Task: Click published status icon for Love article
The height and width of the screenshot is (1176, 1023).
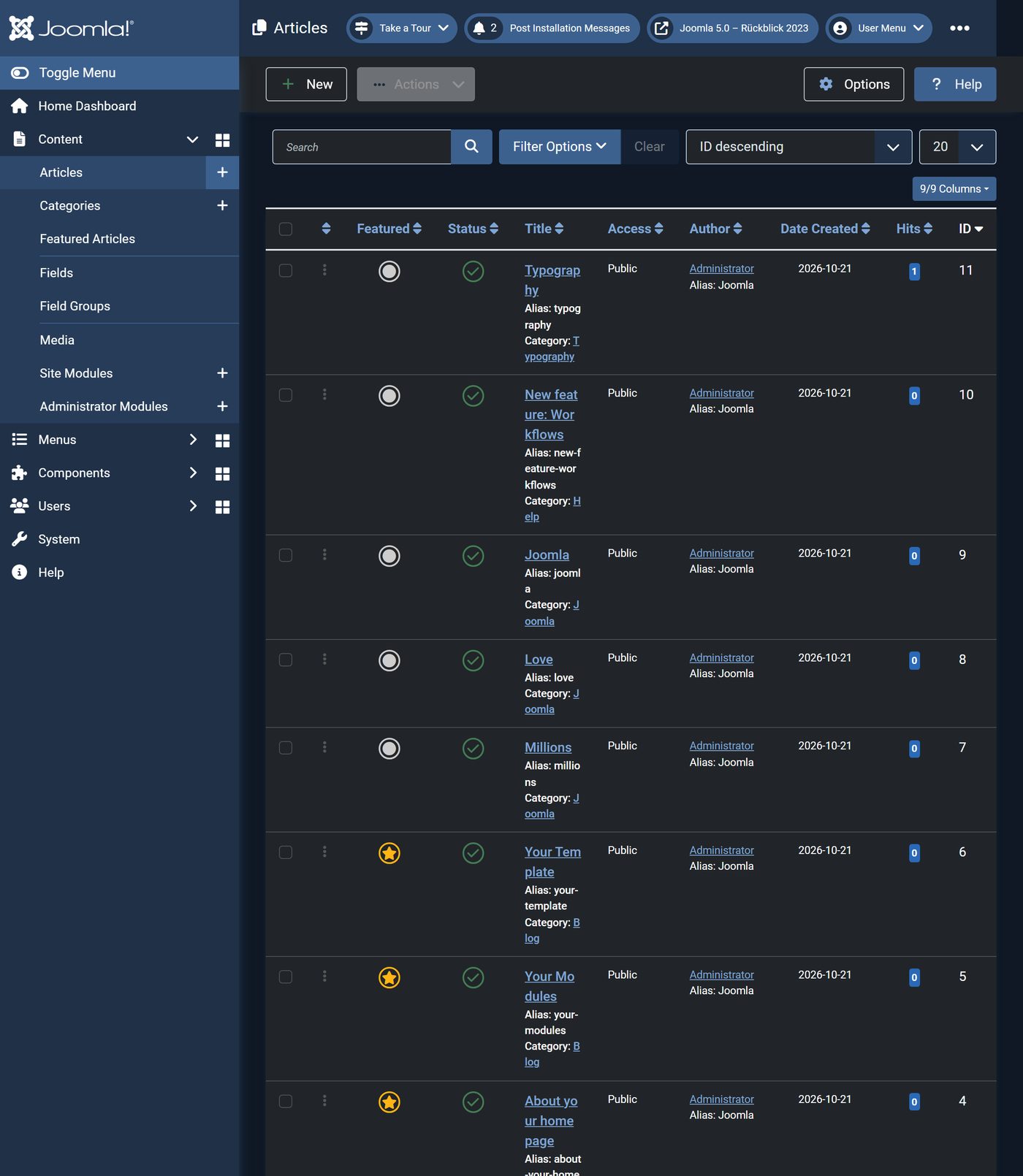Action: (474, 660)
